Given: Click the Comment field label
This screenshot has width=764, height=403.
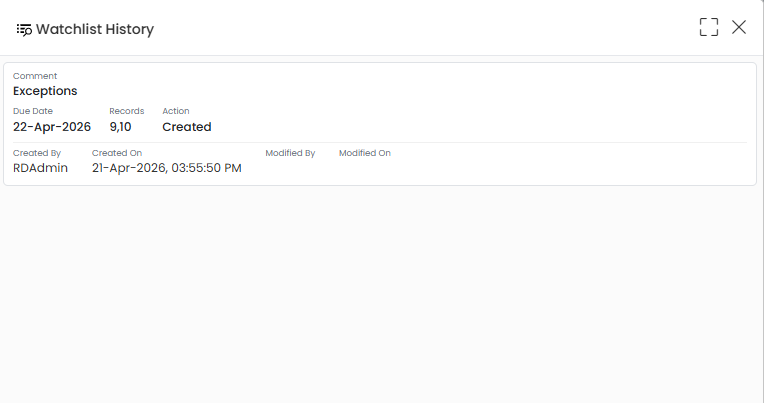Looking at the screenshot, I should click(35, 76).
